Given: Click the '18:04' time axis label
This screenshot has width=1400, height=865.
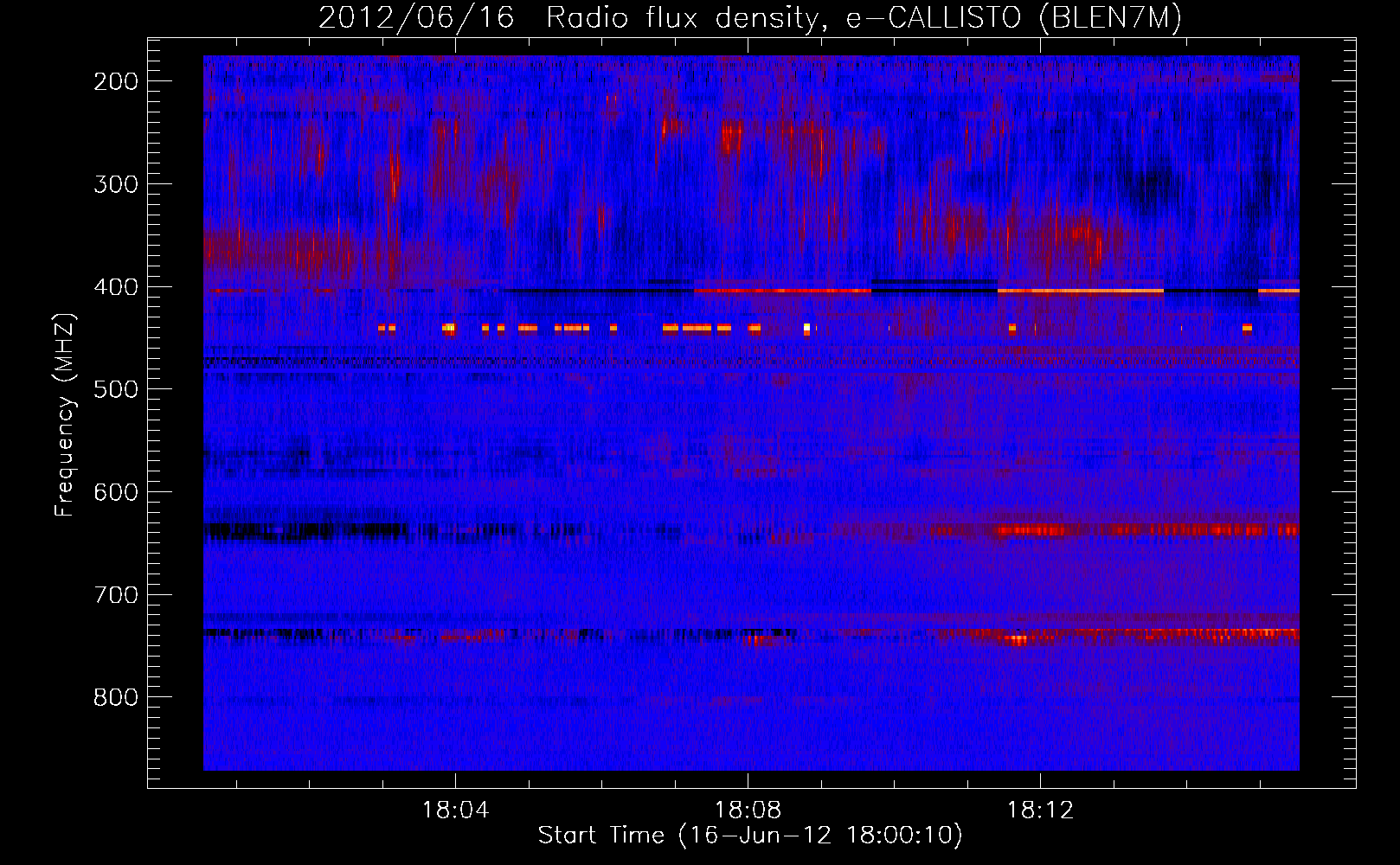Looking at the screenshot, I should click(455, 811).
